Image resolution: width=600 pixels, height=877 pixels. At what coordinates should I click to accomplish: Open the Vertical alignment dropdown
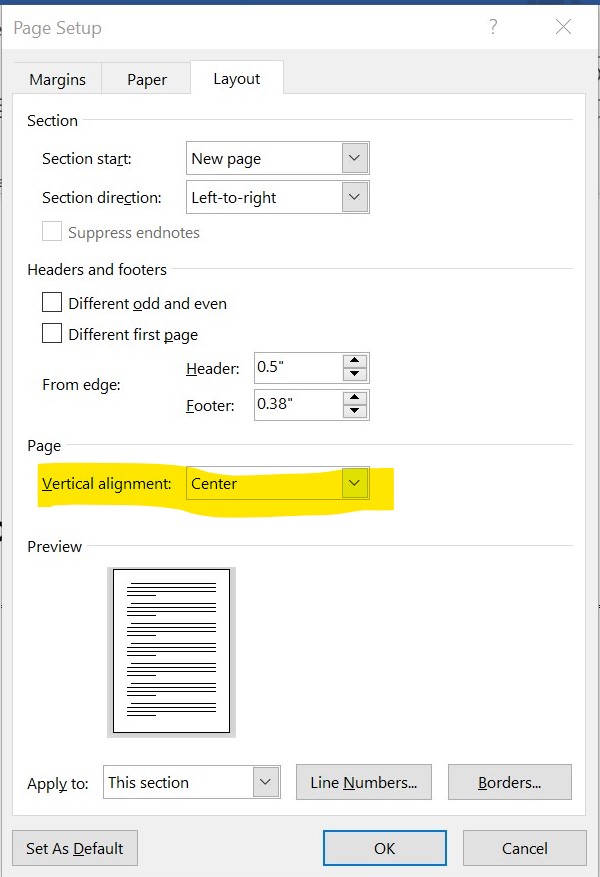pos(355,484)
